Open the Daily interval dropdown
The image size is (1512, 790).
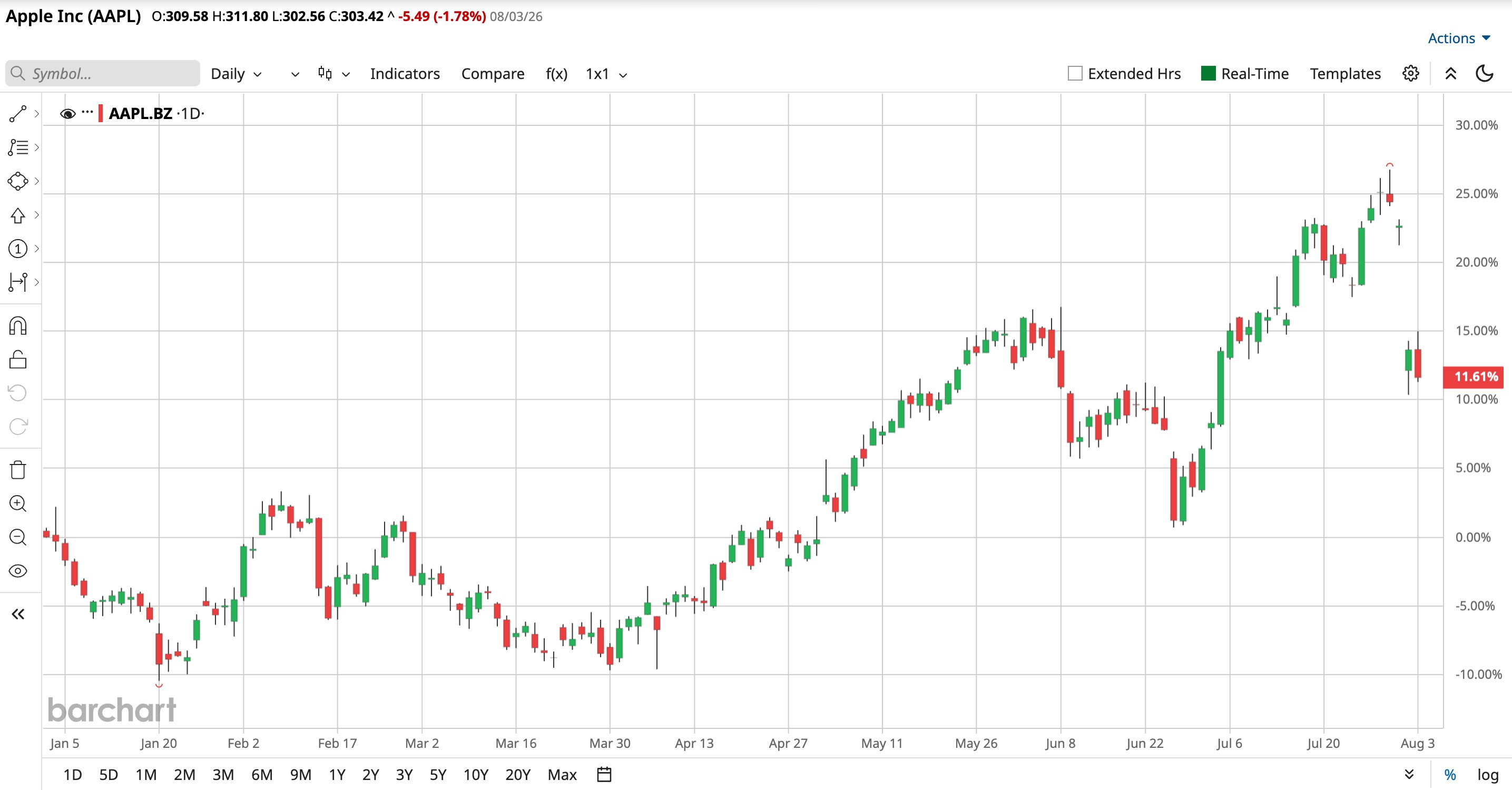pyautogui.click(x=236, y=74)
